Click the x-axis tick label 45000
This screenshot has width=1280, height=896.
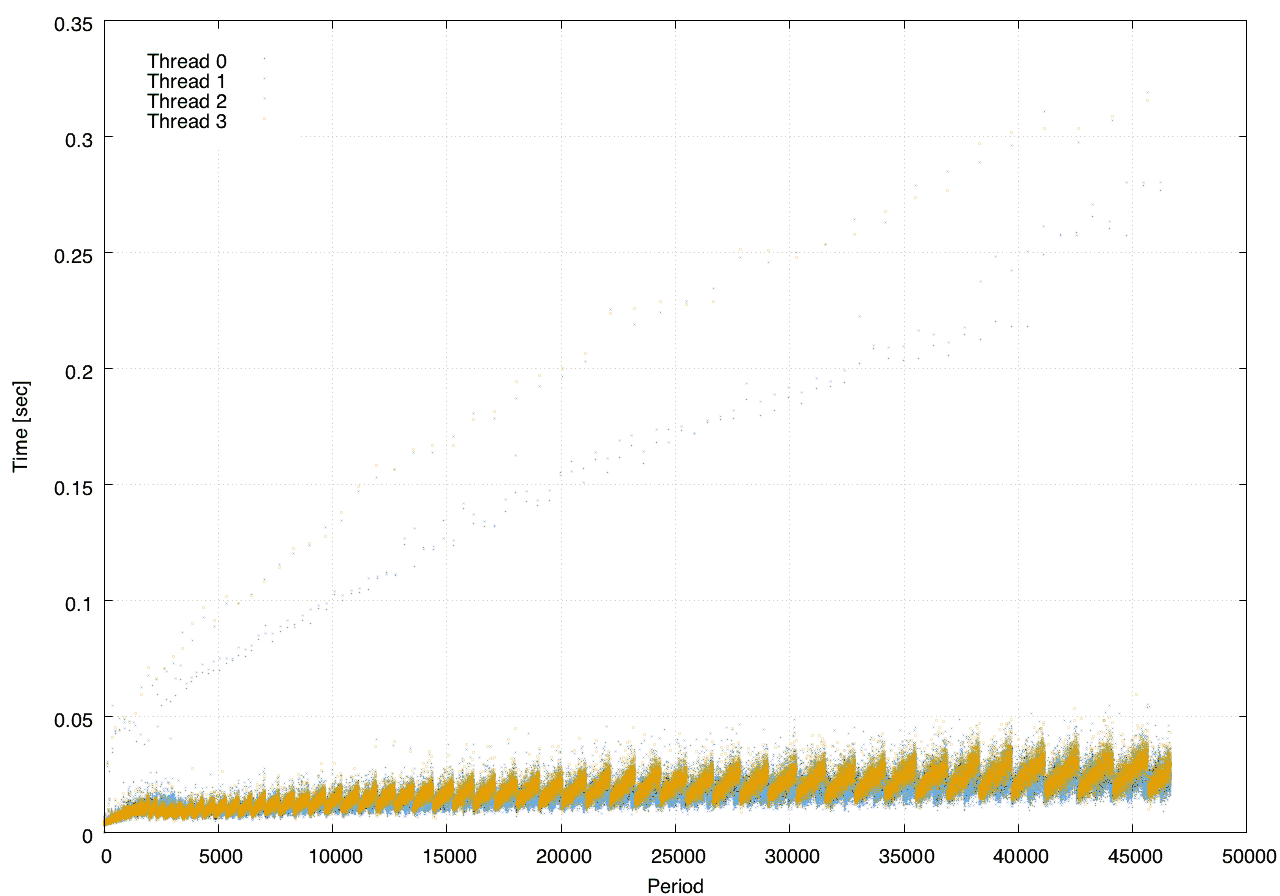[1132, 857]
